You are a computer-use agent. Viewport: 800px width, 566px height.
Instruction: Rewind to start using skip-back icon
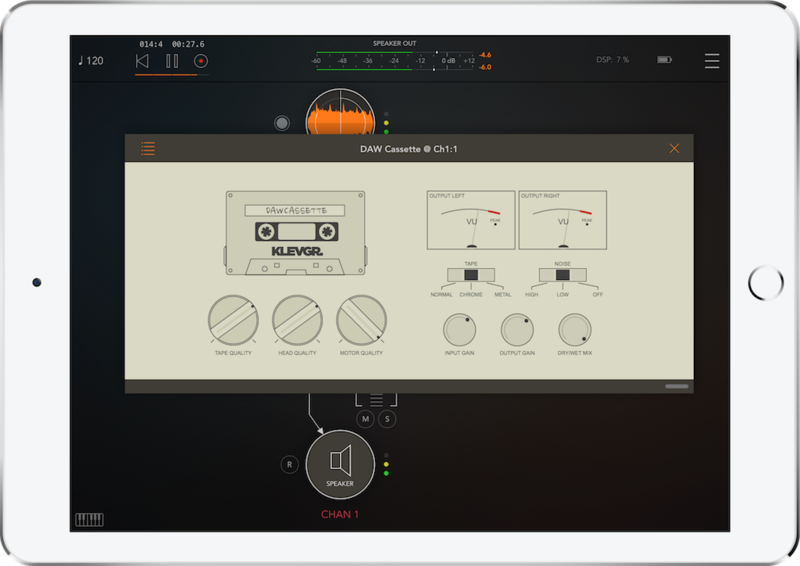tap(143, 61)
